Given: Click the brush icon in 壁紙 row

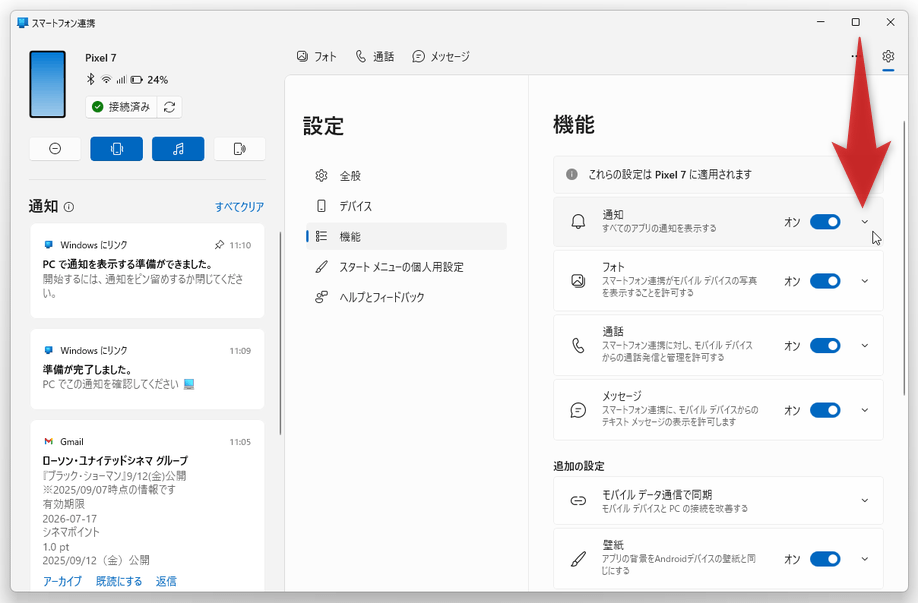Looking at the screenshot, I should [578, 559].
